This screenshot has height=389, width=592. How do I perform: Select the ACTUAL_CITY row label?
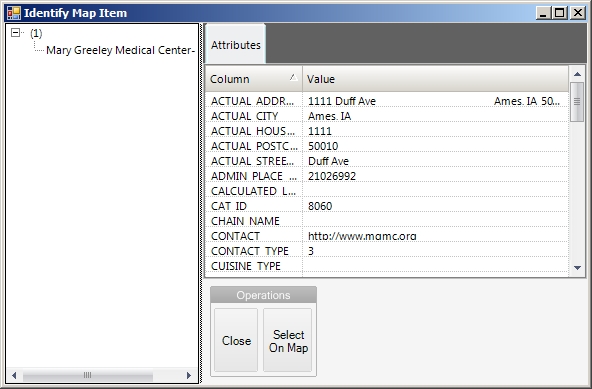coord(244,116)
